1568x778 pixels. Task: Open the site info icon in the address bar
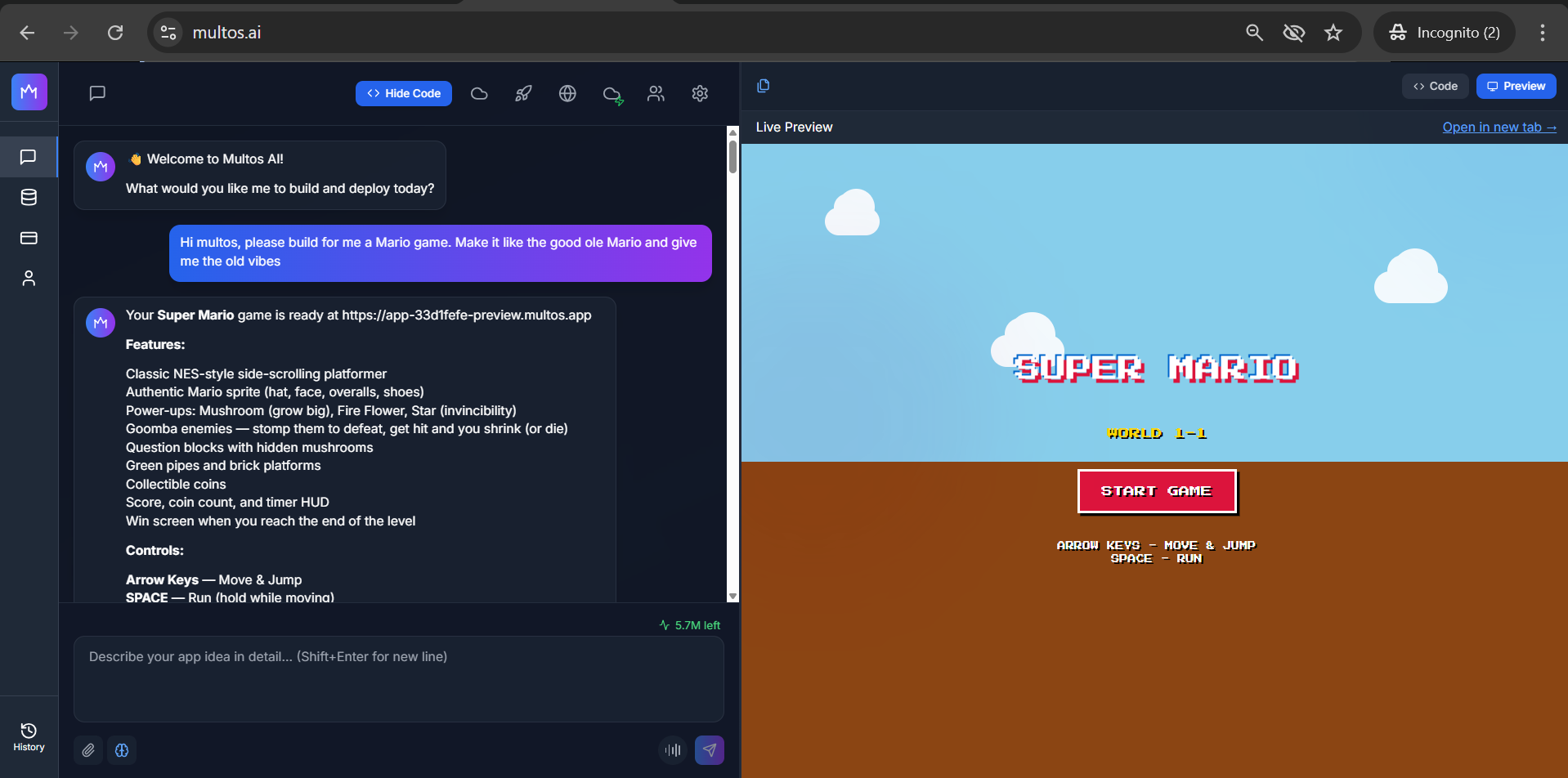(x=168, y=33)
